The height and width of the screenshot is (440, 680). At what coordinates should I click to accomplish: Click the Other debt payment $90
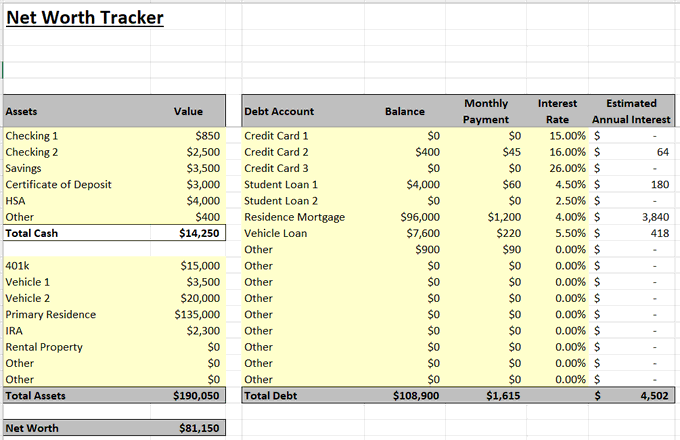click(x=512, y=250)
